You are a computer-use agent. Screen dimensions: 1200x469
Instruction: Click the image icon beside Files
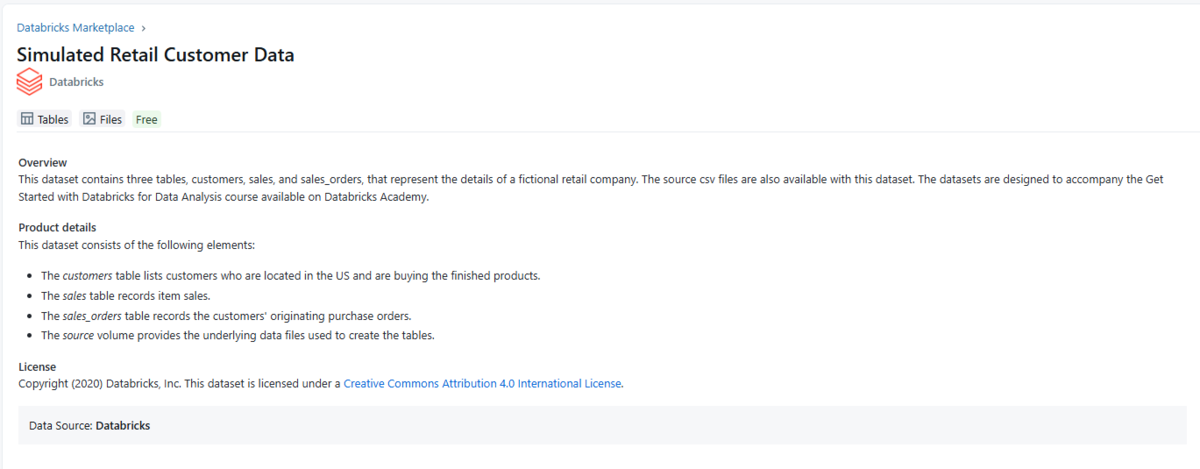89,119
